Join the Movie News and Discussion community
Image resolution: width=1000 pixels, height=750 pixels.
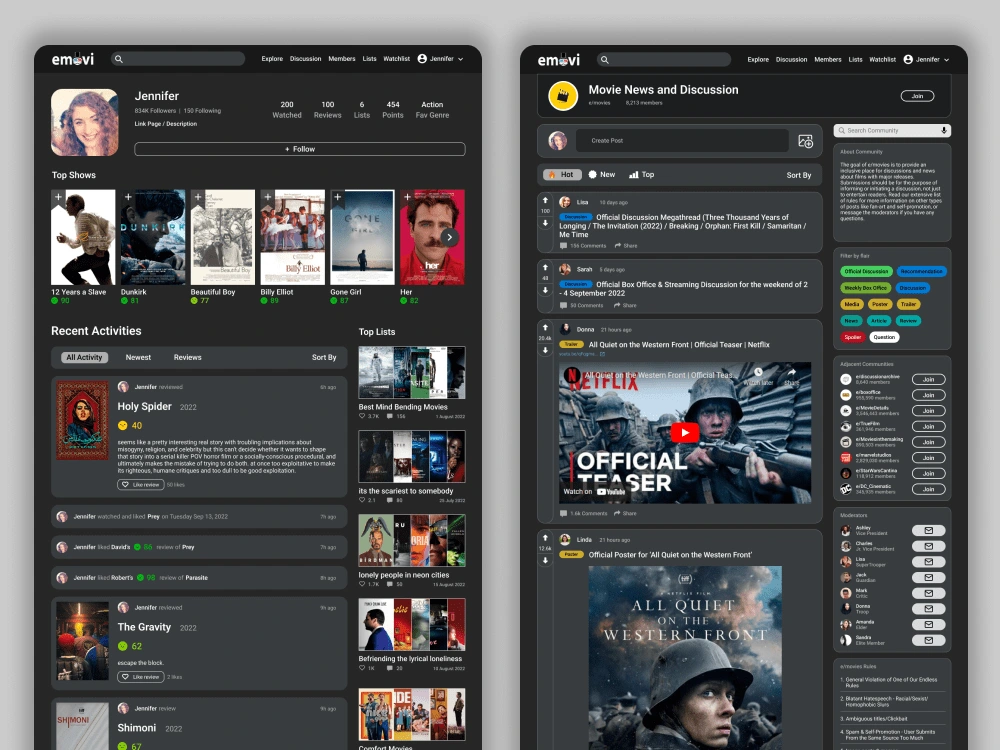[918, 96]
